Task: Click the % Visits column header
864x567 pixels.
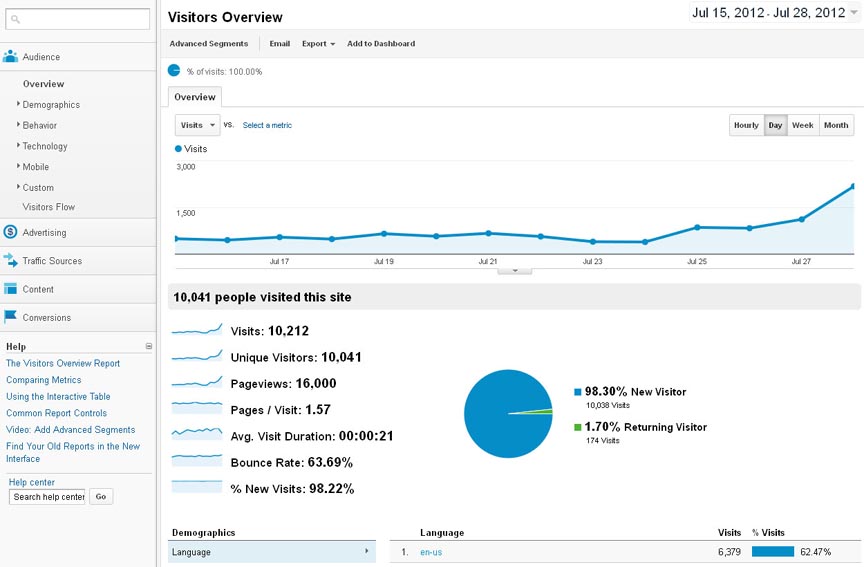Action: [x=768, y=532]
